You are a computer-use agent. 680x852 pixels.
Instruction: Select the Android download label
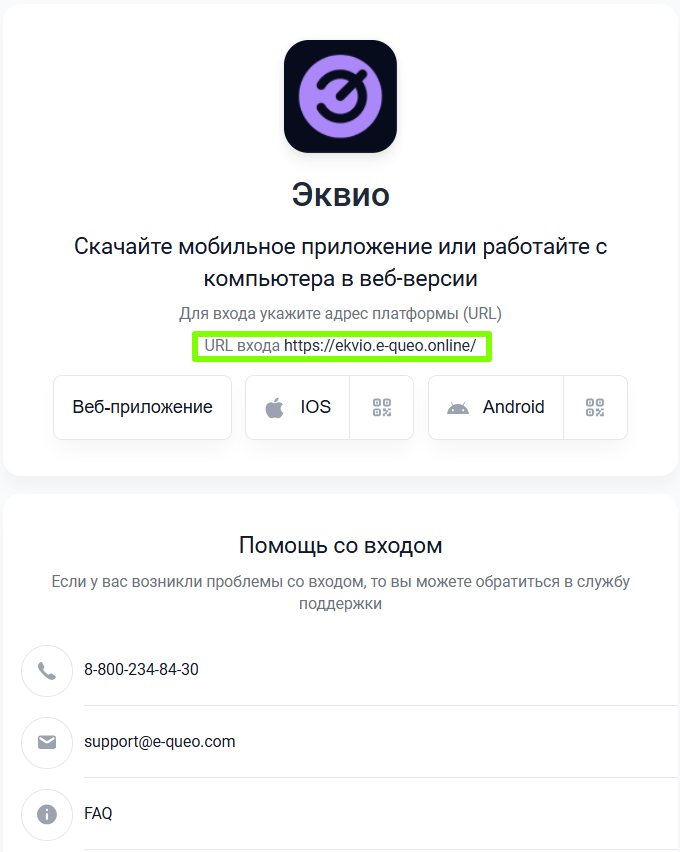click(x=513, y=407)
